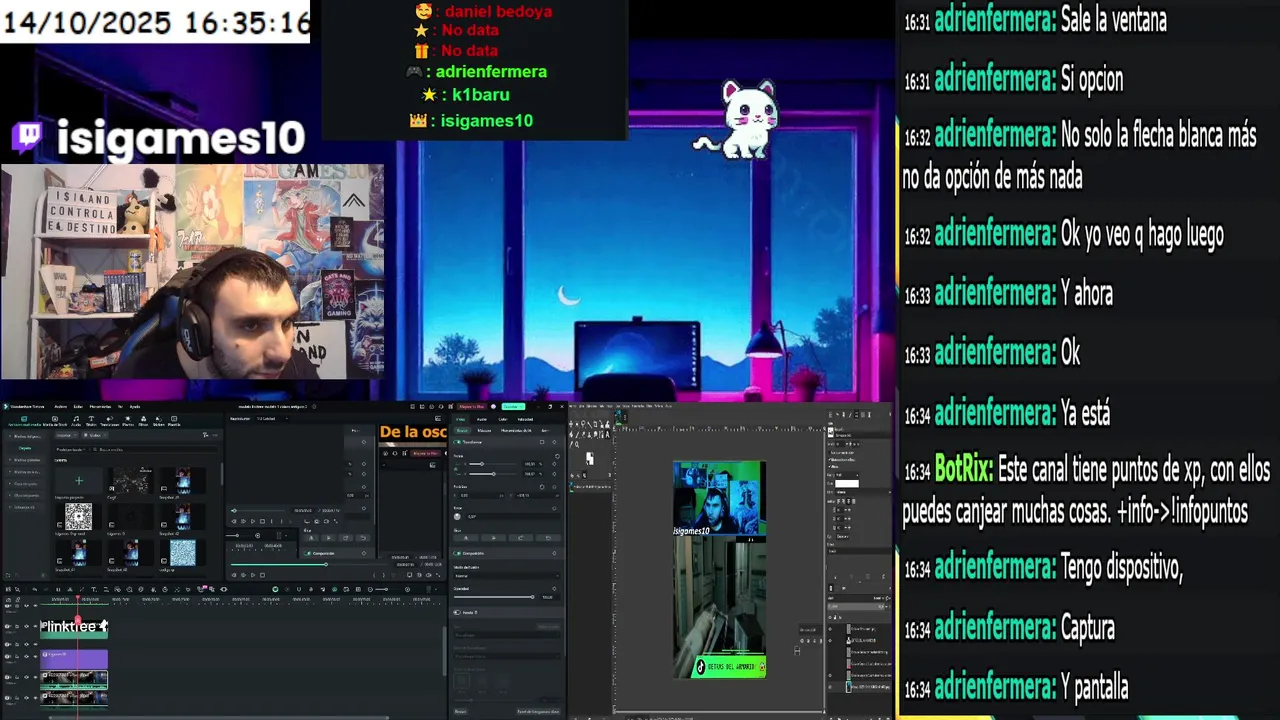This screenshot has height=720, width=1280.
Task: Open the Modo de fusión Normal dropdown
Action: pos(507,576)
